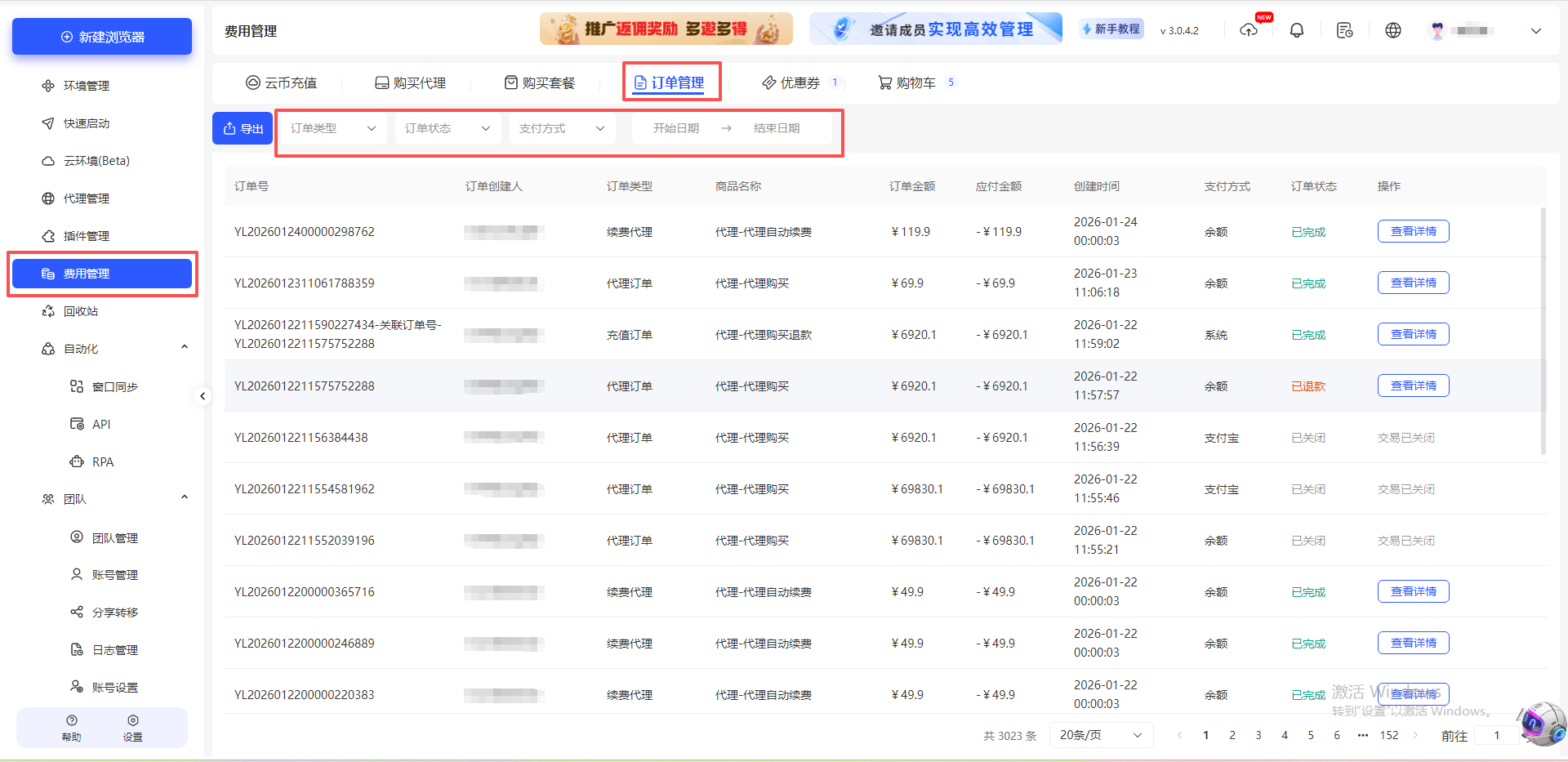Open the 设置 settings icon at bottom
Viewport: 1568px width, 762px height.
[x=132, y=727]
